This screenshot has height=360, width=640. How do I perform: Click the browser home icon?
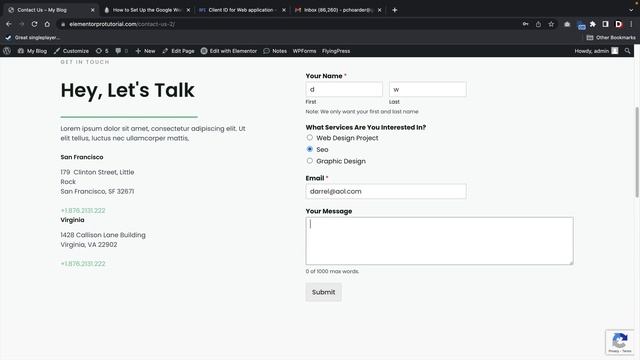pyautogui.click(x=47, y=24)
